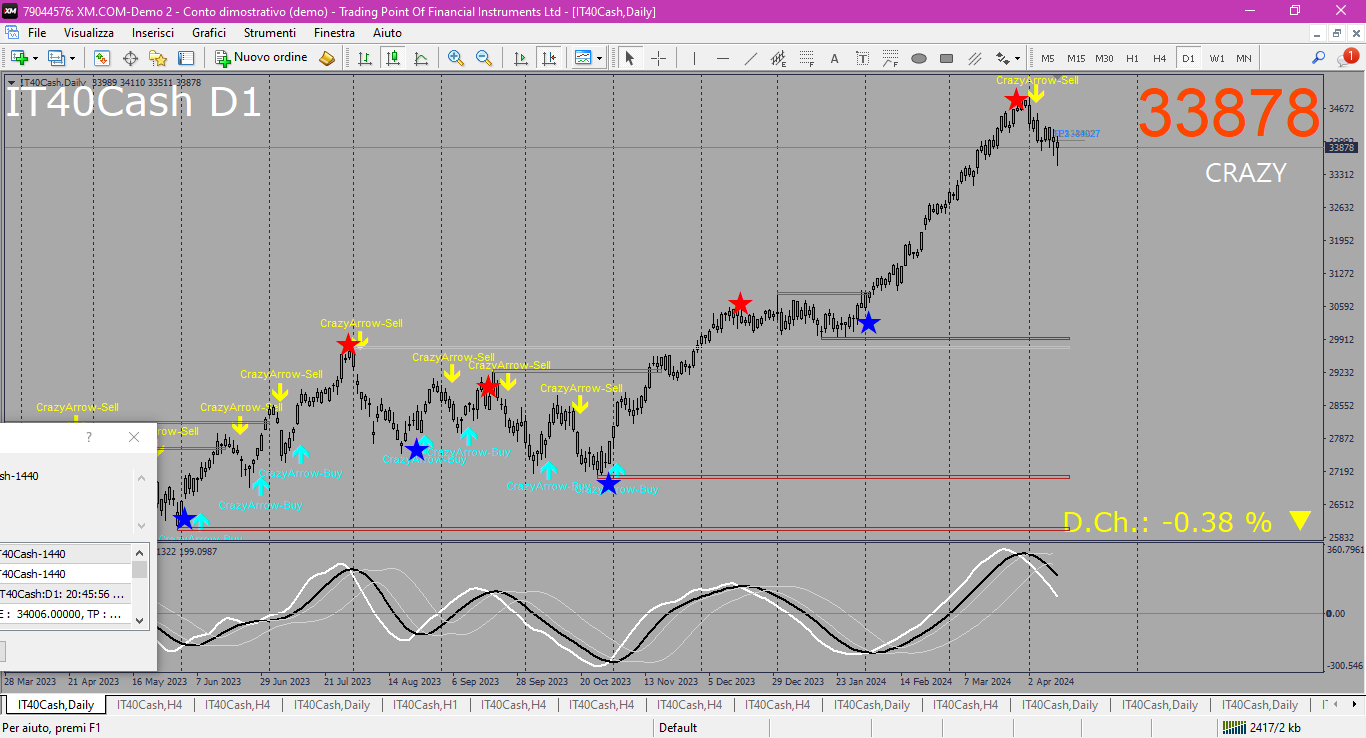
Task: Open the Inserisci menu
Action: (x=153, y=32)
